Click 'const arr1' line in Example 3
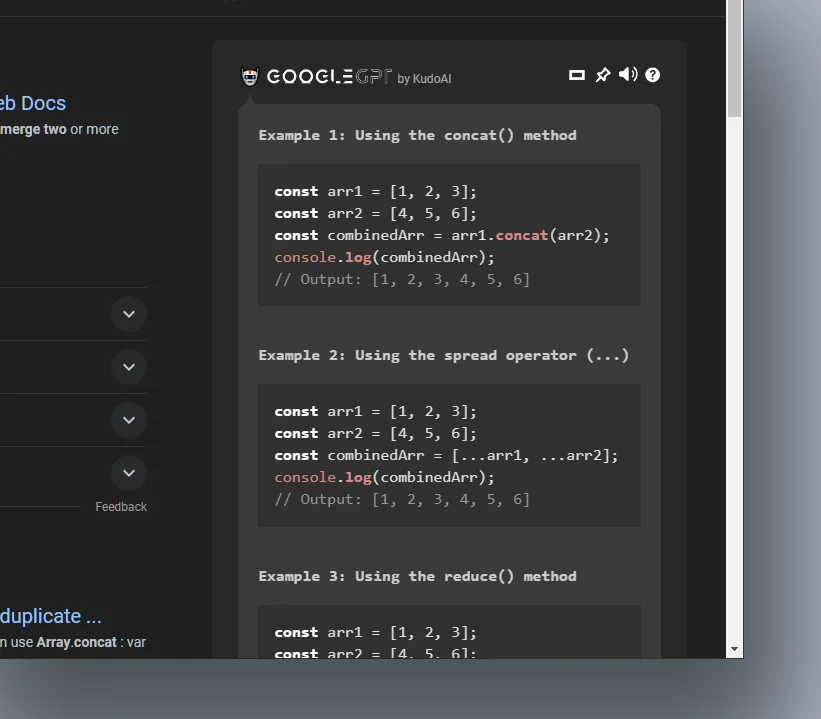The height and width of the screenshot is (719, 821). [375, 633]
